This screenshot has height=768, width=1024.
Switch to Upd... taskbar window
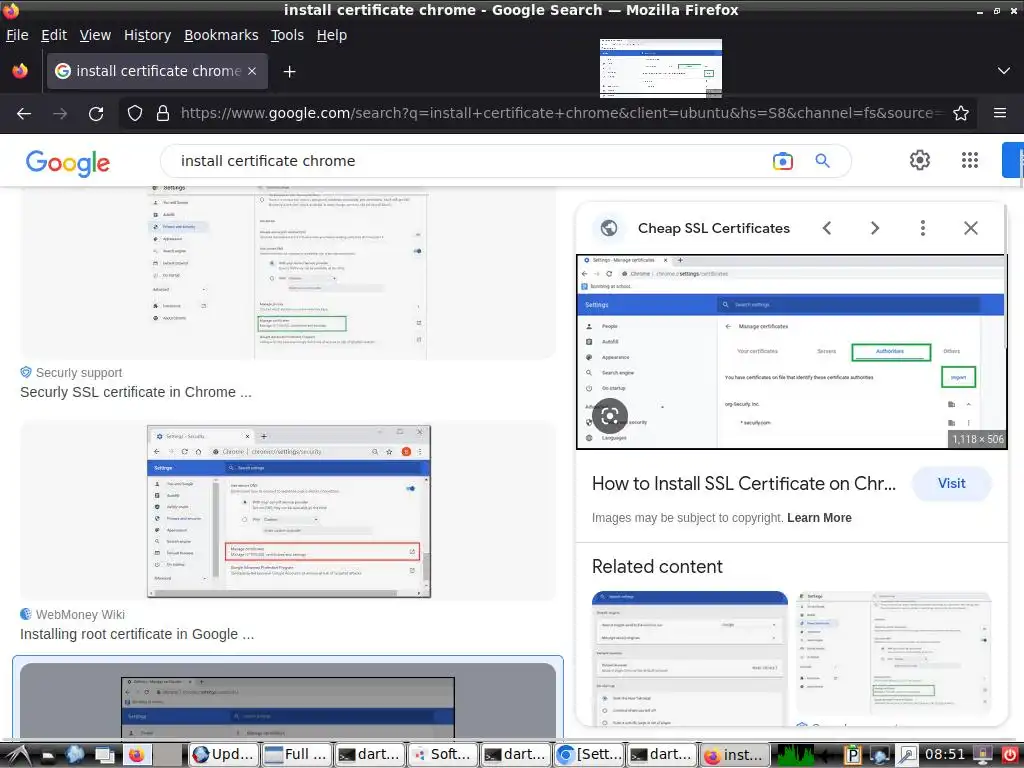[x=224, y=755]
